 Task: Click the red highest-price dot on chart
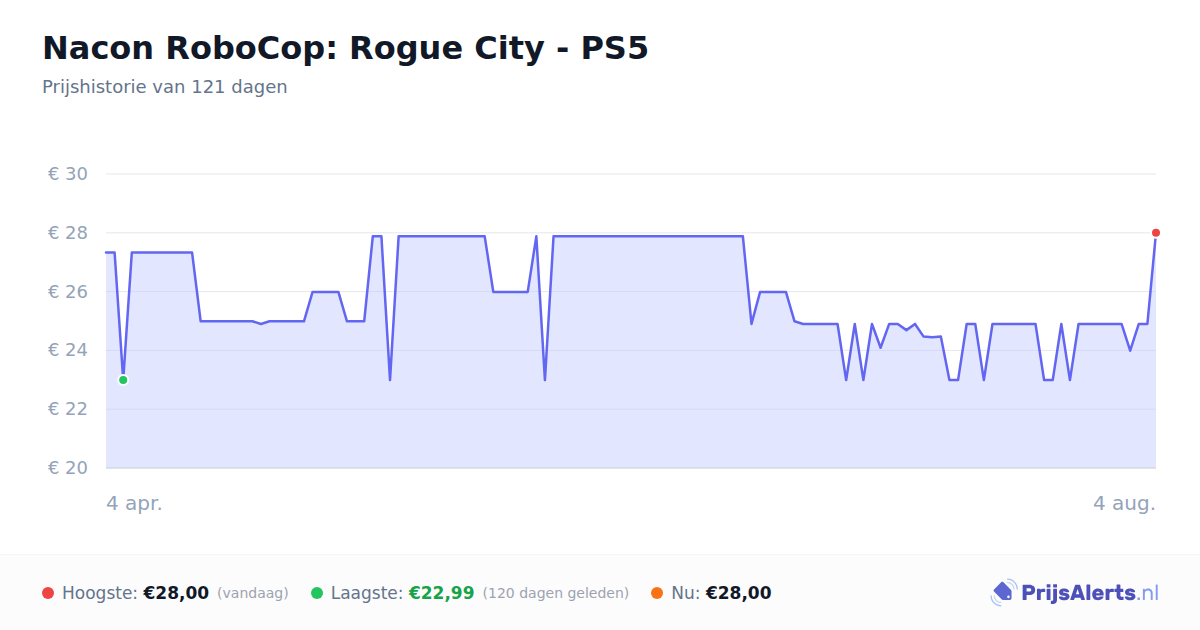(1156, 233)
